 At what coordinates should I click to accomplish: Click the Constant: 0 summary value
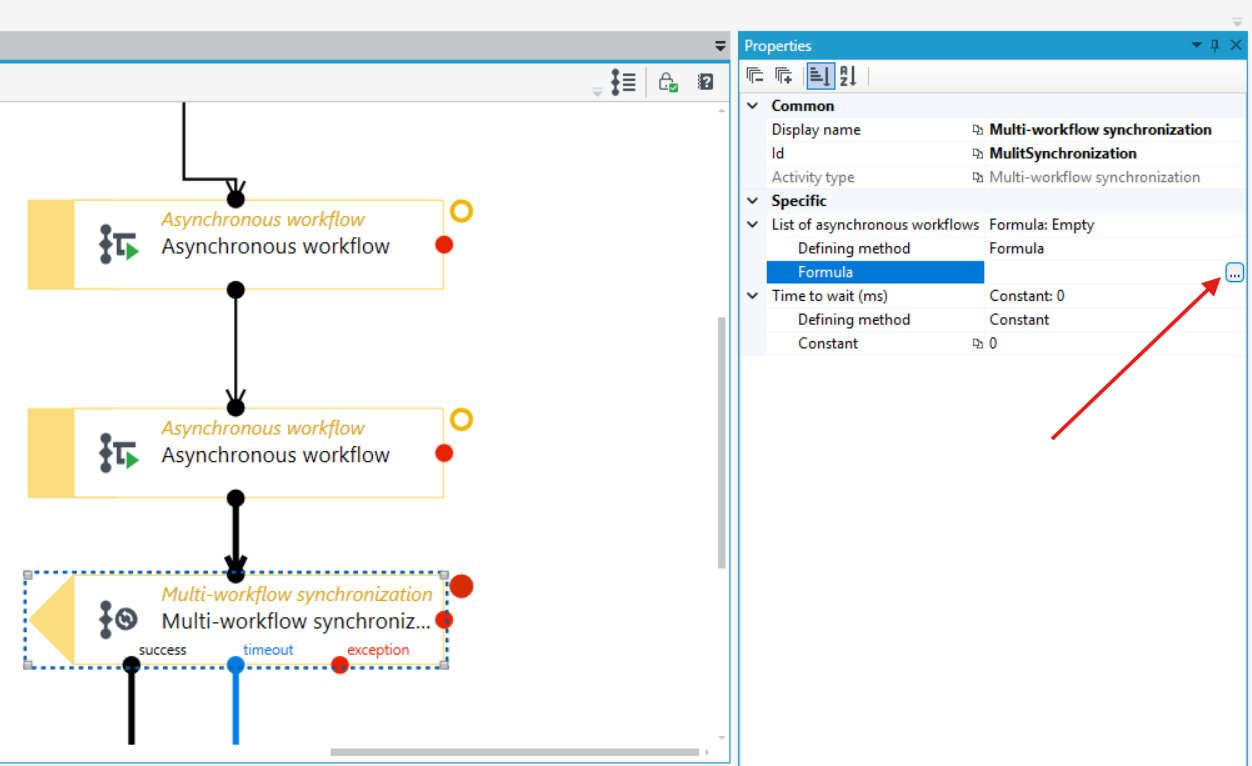point(1027,296)
